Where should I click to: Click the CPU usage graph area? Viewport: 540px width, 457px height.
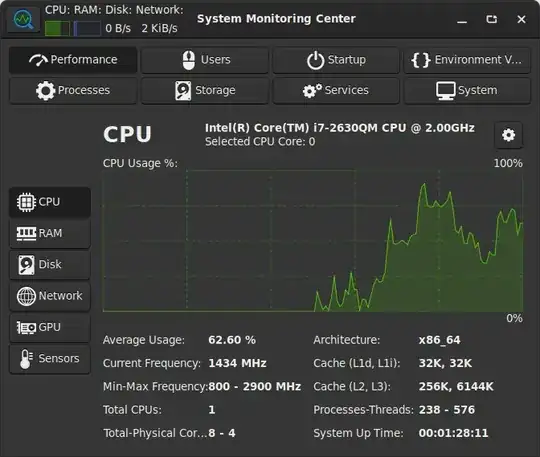tap(313, 241)
